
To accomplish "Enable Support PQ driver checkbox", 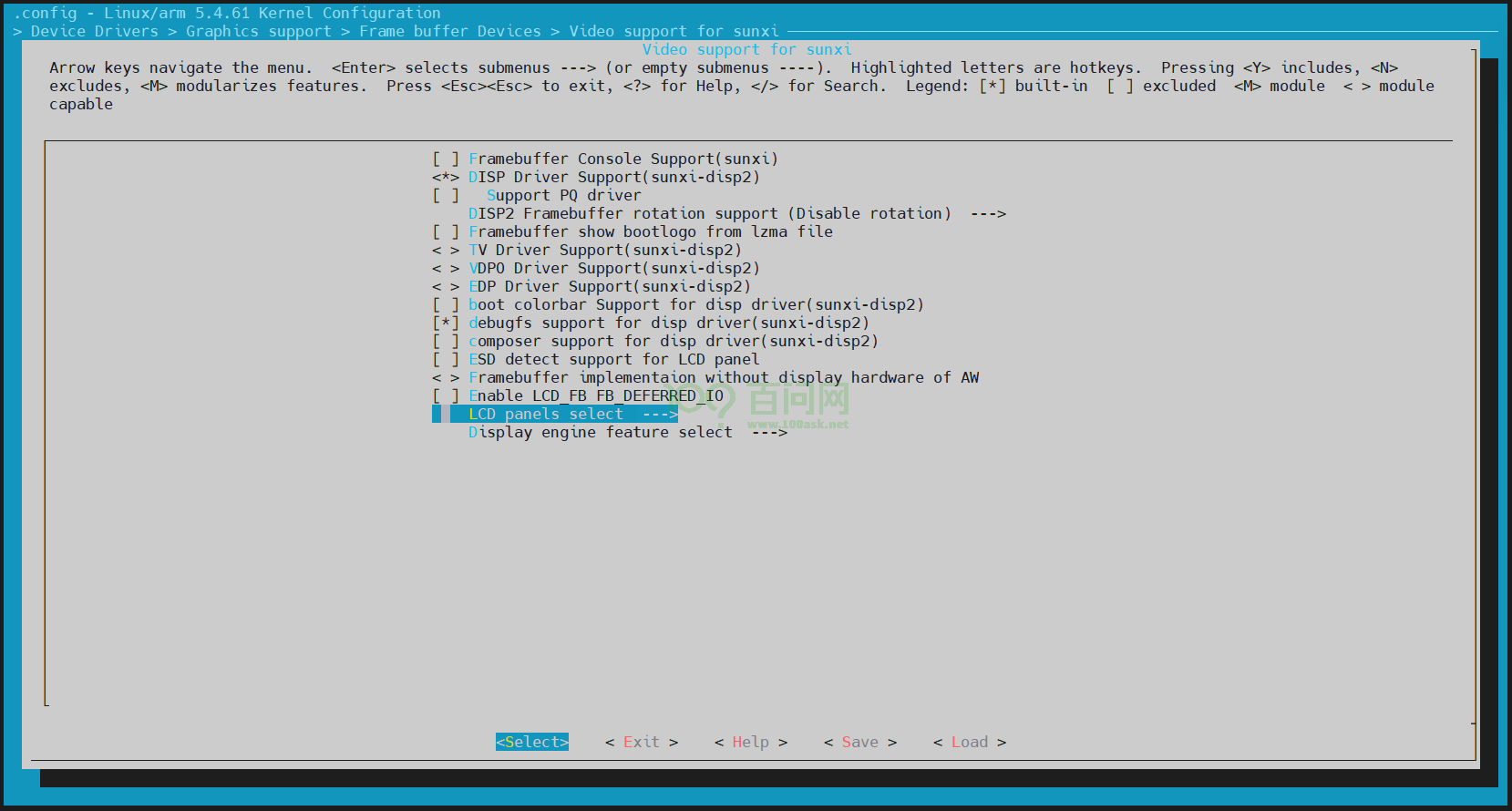I will point(563,195).
